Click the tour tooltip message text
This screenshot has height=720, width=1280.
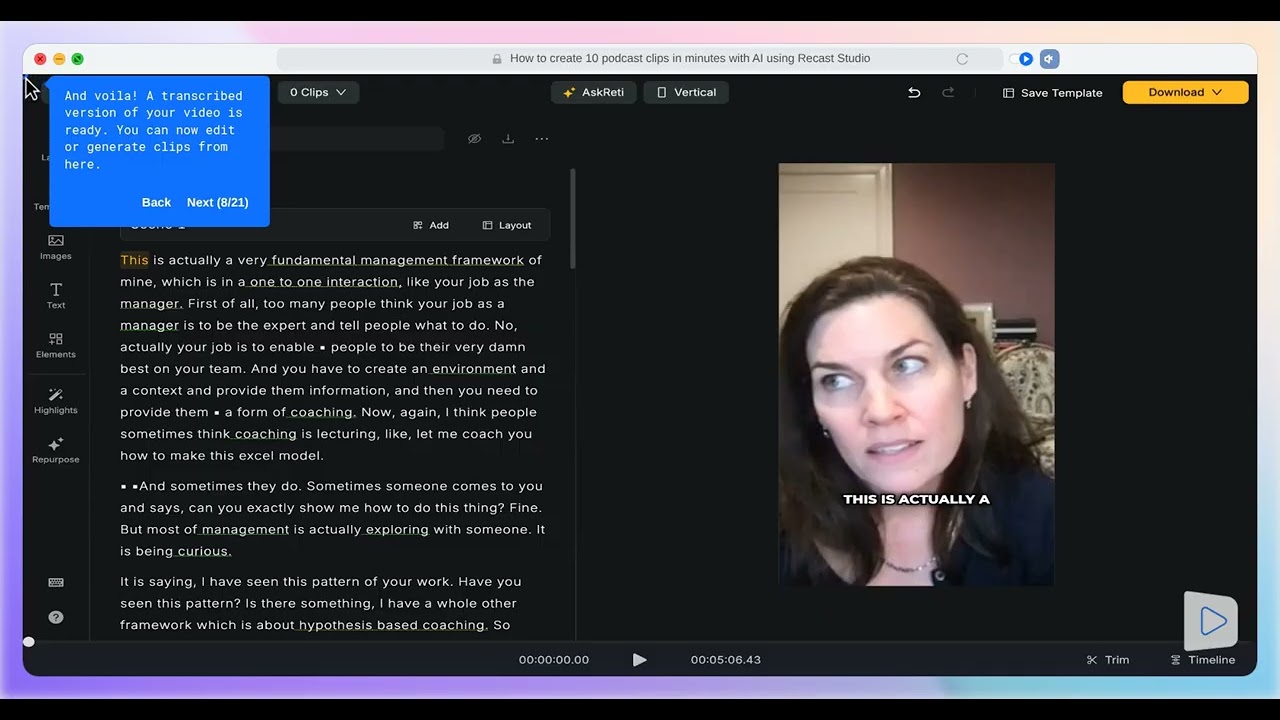[154, 130]
